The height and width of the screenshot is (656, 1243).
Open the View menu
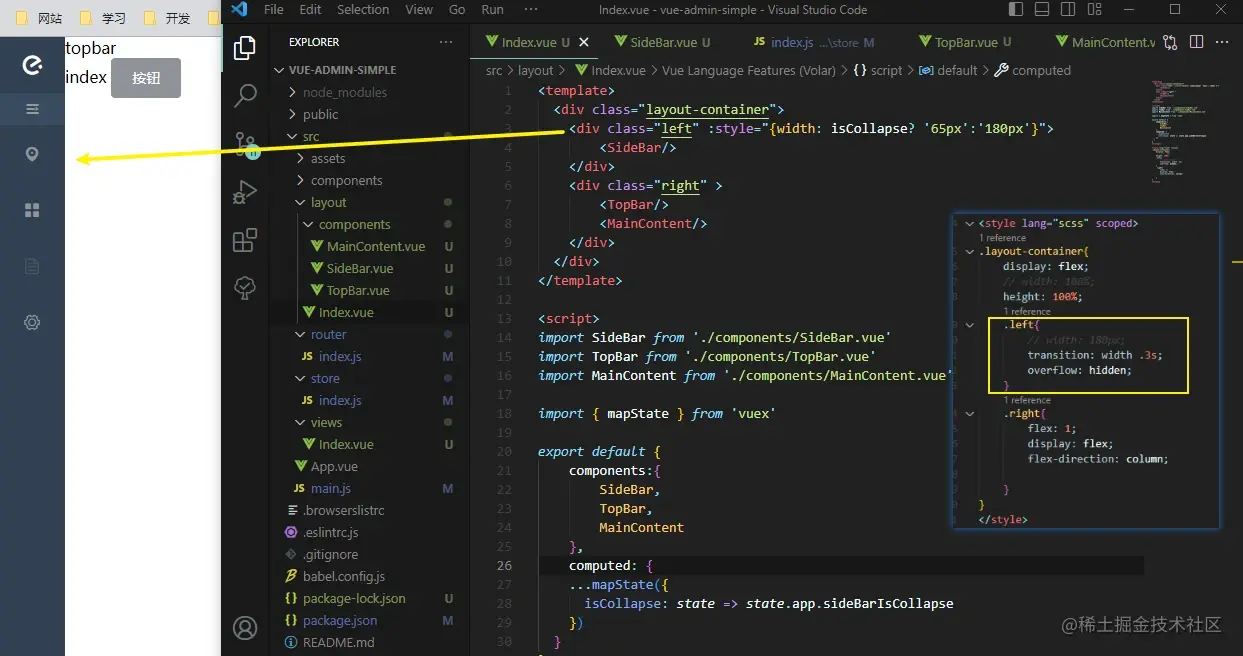tap(419, 9)
